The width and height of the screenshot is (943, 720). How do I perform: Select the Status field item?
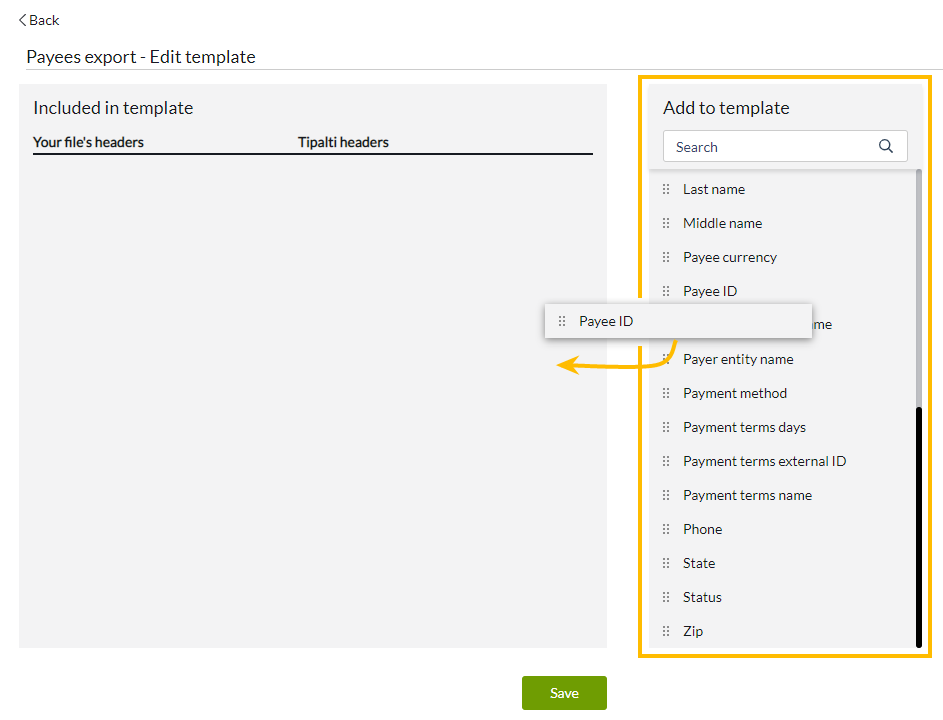coord(702,597)
